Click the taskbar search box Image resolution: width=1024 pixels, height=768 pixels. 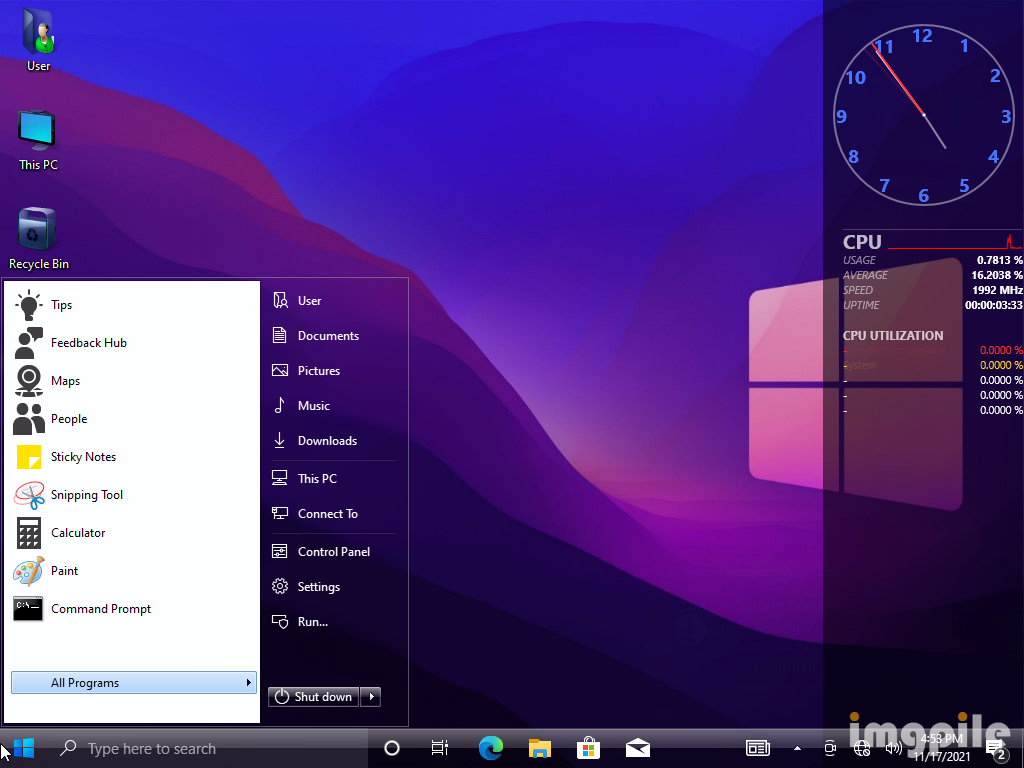150,748
